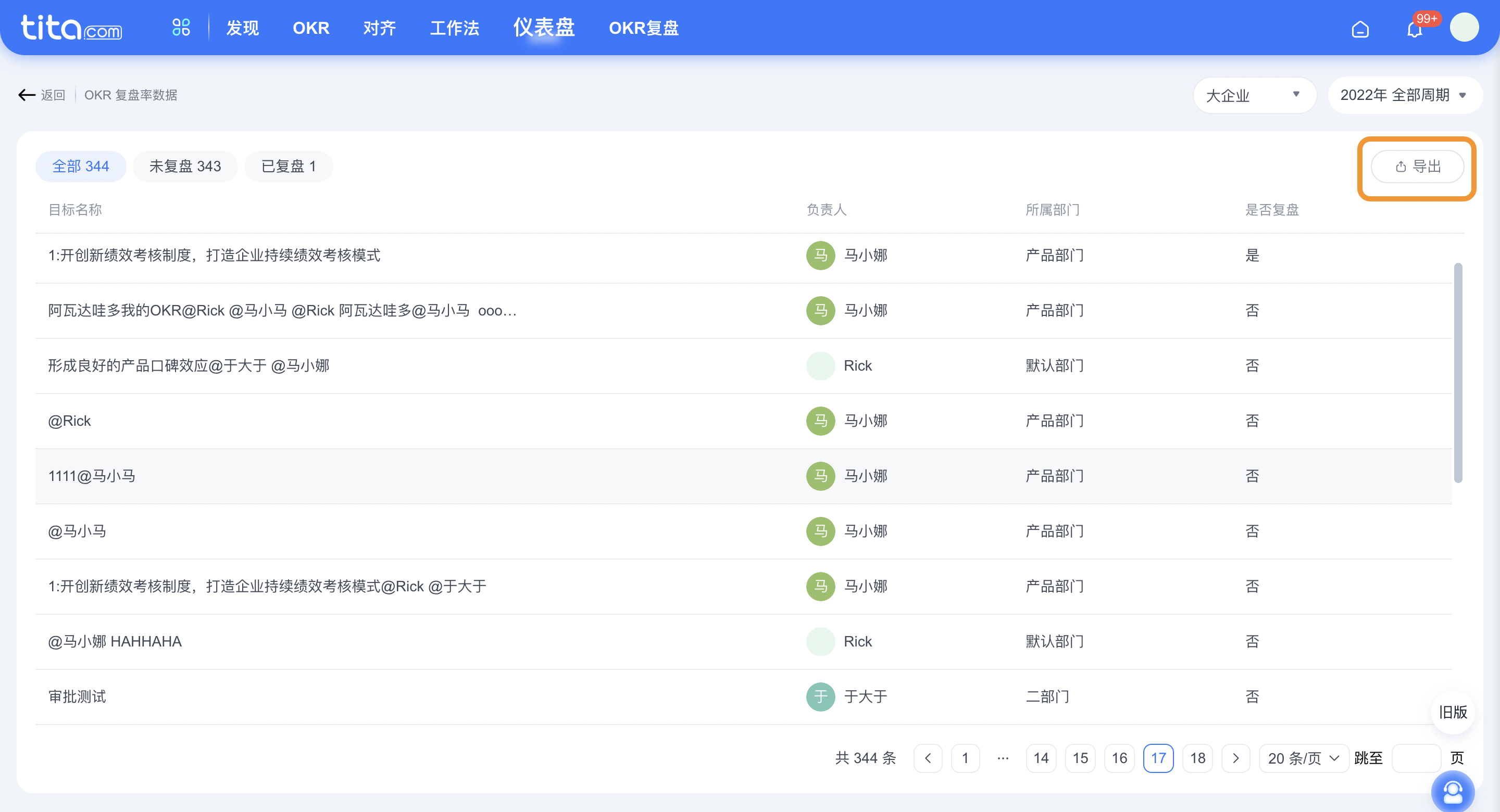Open the @马小娜 HAHHAHA objective row
The image size is (1500, 812).
click(x=744, y=641)
